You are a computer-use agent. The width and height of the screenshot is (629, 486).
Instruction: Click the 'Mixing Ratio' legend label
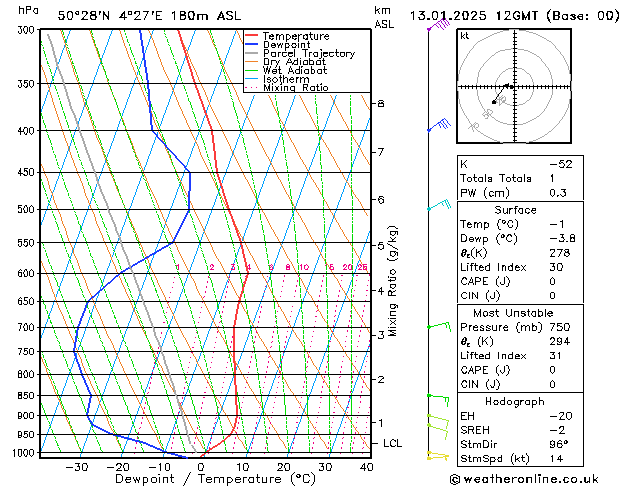click(x=296, y=87)
